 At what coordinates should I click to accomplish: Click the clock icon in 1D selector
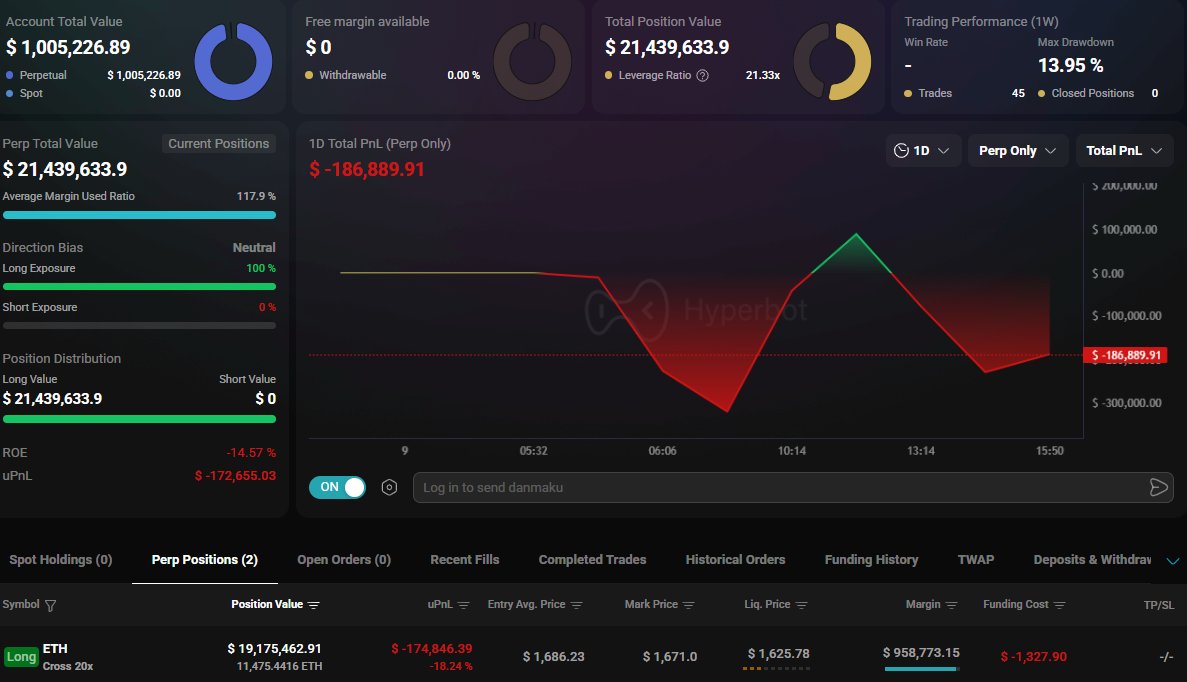pyautogui.click(x=901, y=151)
